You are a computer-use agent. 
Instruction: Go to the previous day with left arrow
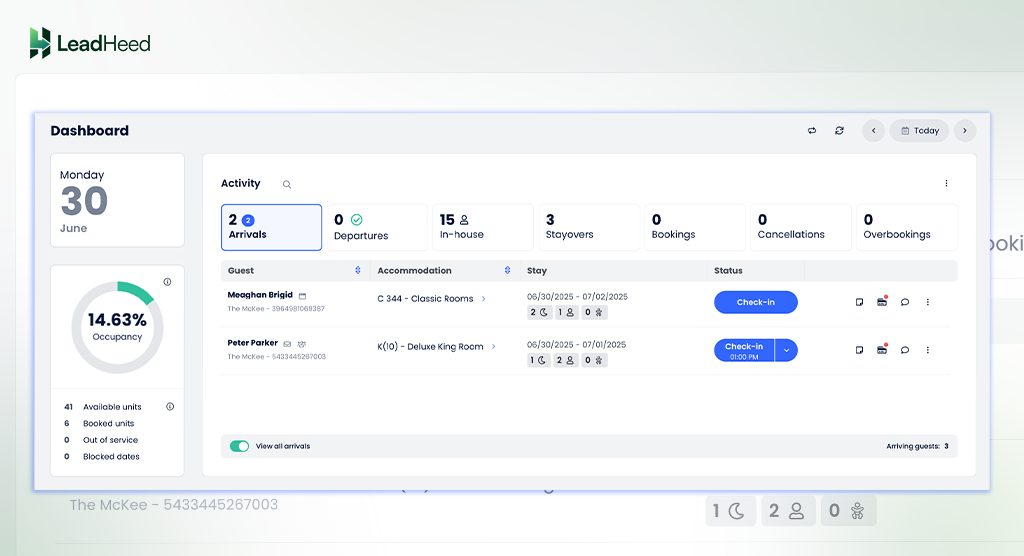coord(873,131)
